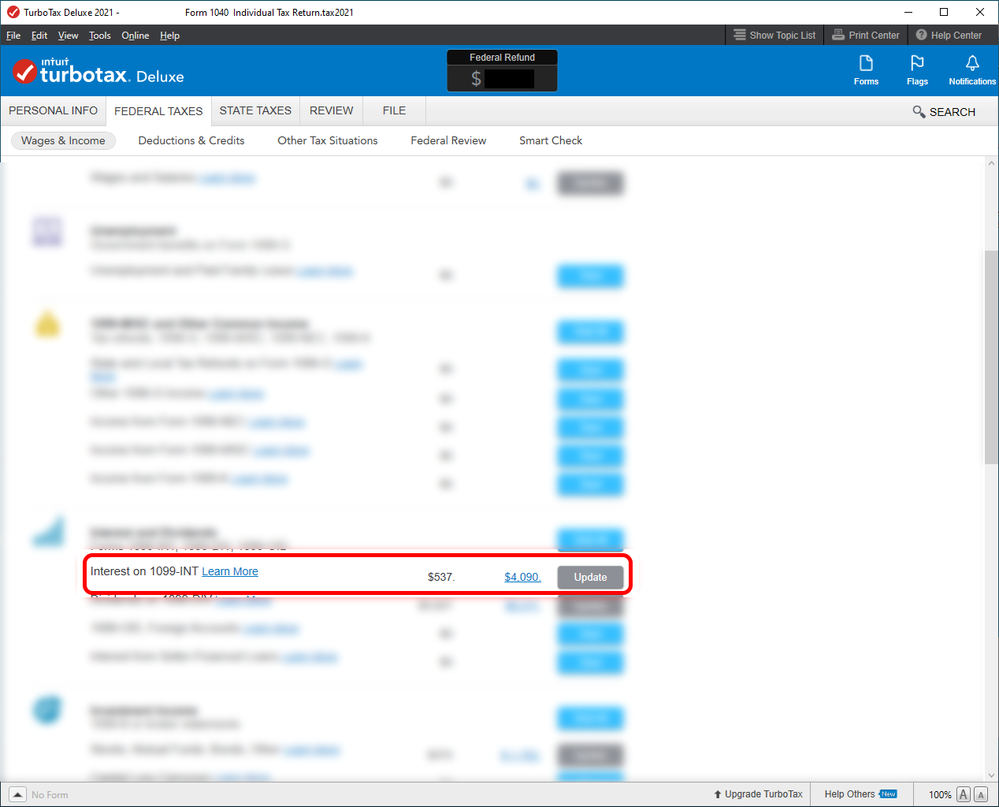Open Learn More link for 1099-INT
The image size is (999, 807).
point(230,571)
